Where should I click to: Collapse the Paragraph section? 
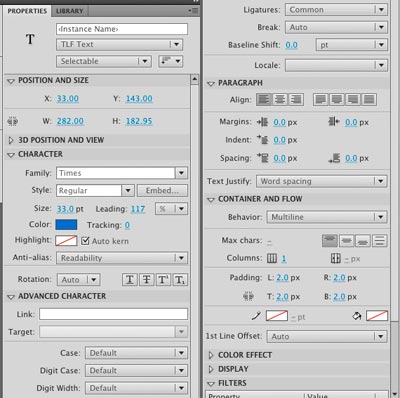(211, 83)
